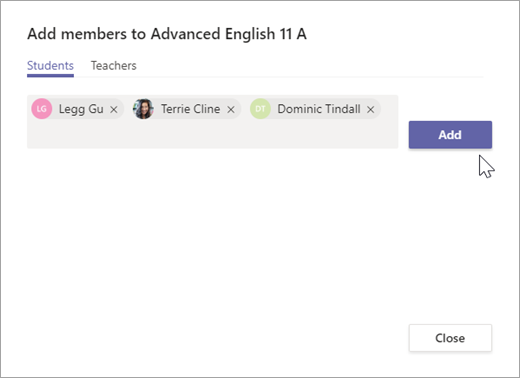Select the Students tab

tap(50, 66)
